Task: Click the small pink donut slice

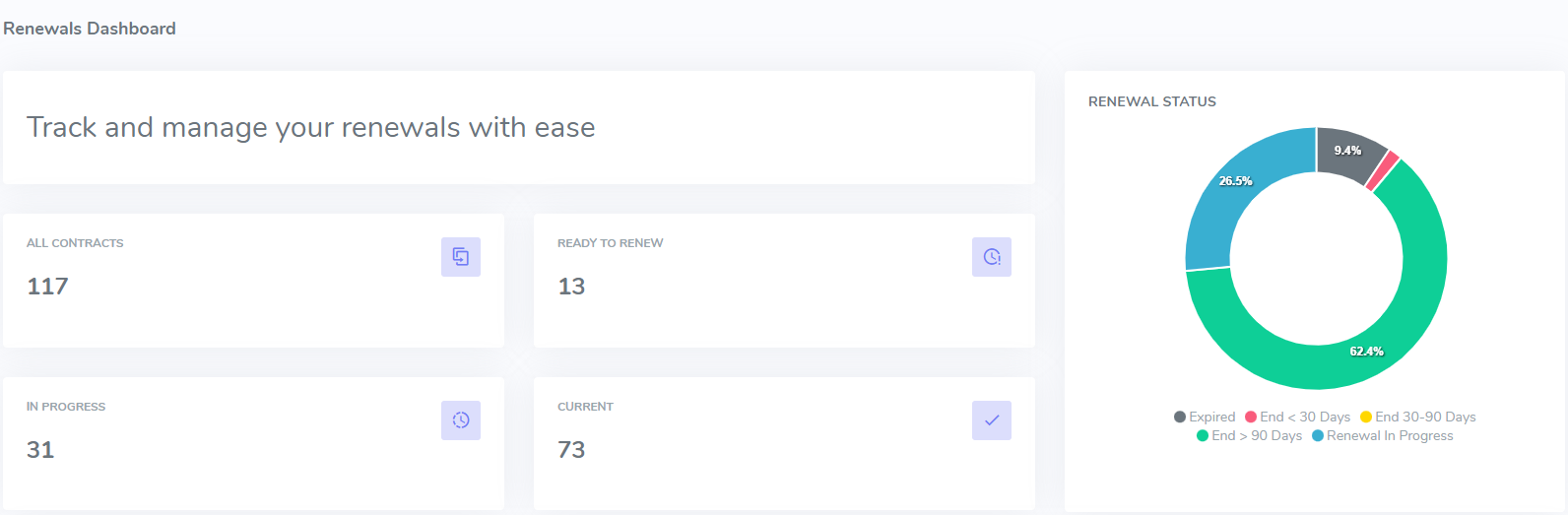Action: (1382, 170)
